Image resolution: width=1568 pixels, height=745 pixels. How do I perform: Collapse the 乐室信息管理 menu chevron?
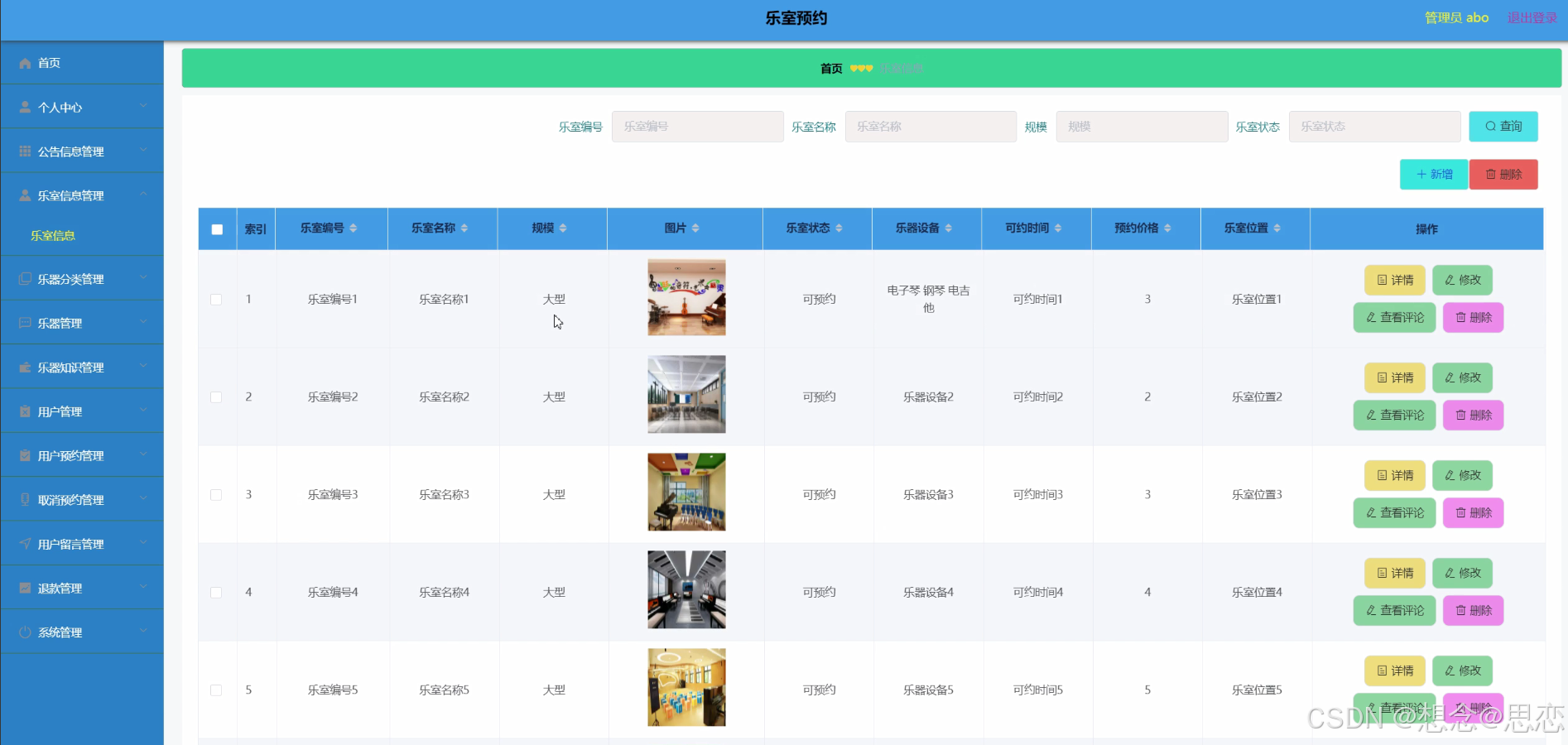143,195
